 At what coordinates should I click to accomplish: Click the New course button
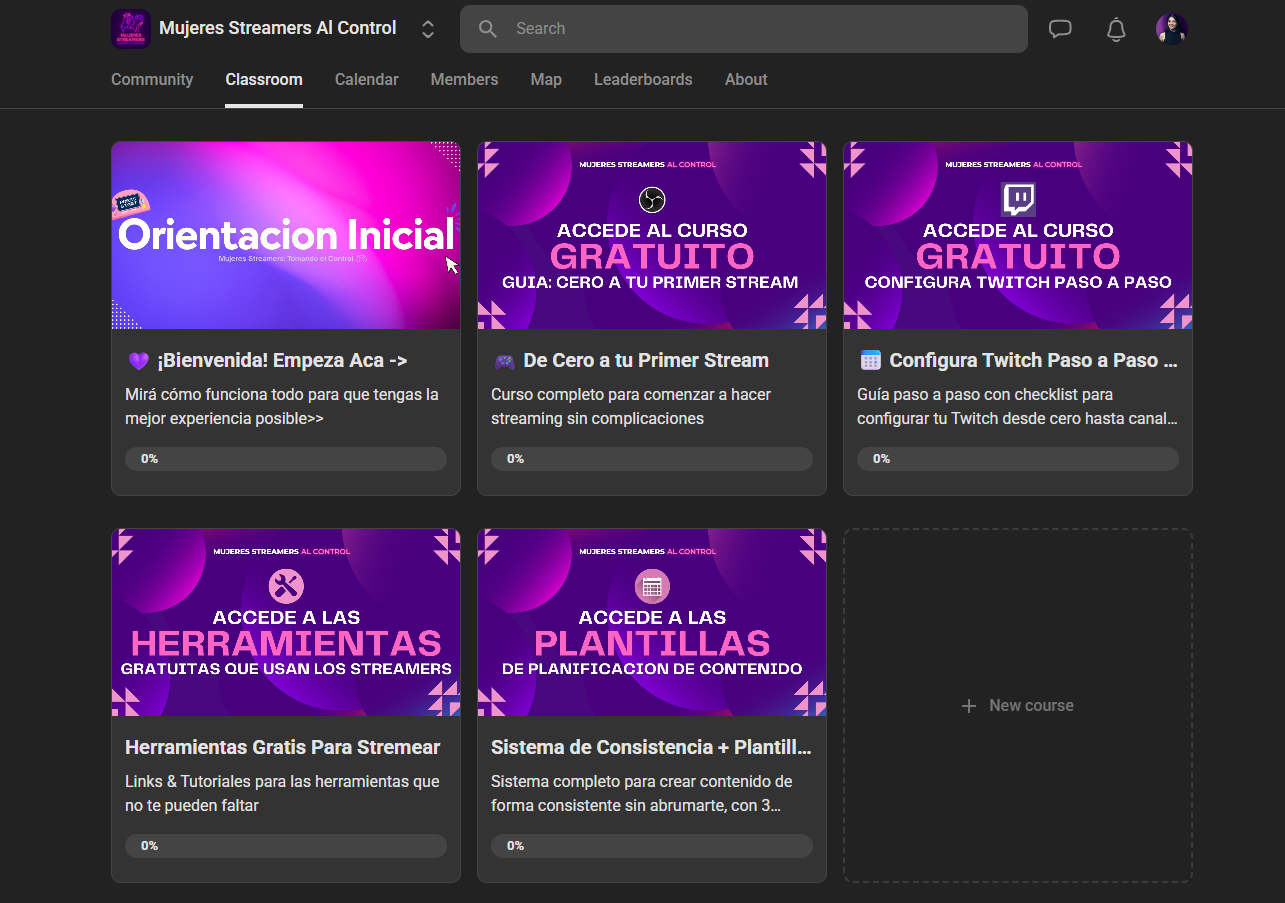tap(1030, 706)
